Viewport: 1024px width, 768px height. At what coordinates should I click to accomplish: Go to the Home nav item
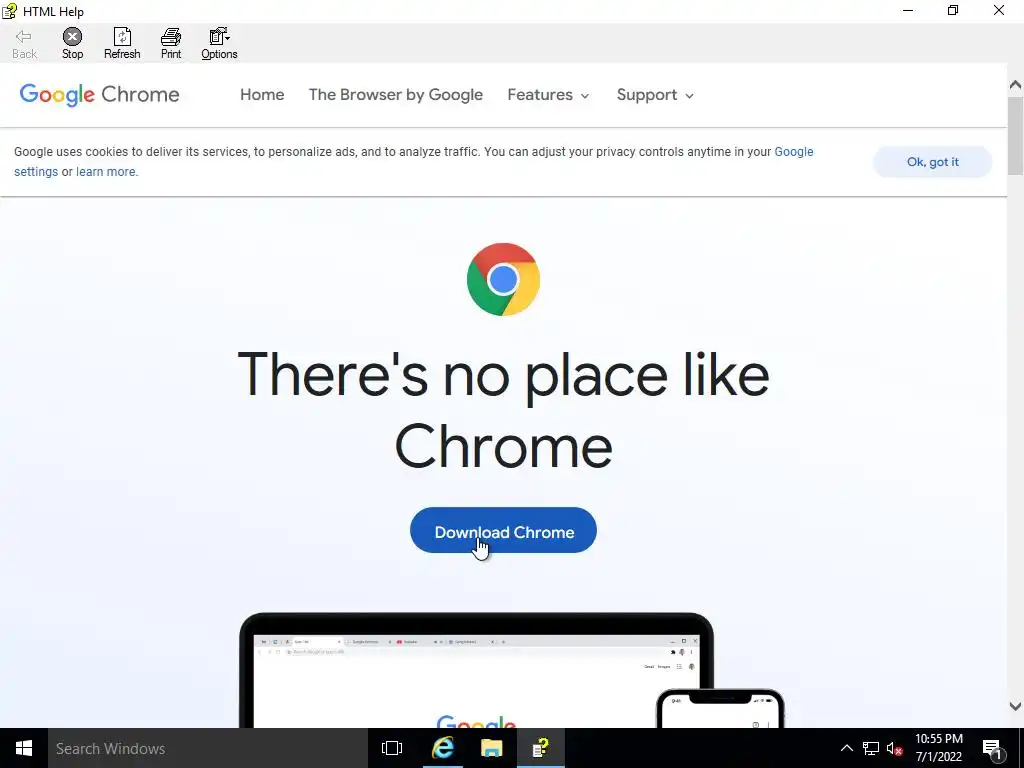coord(262,95)
